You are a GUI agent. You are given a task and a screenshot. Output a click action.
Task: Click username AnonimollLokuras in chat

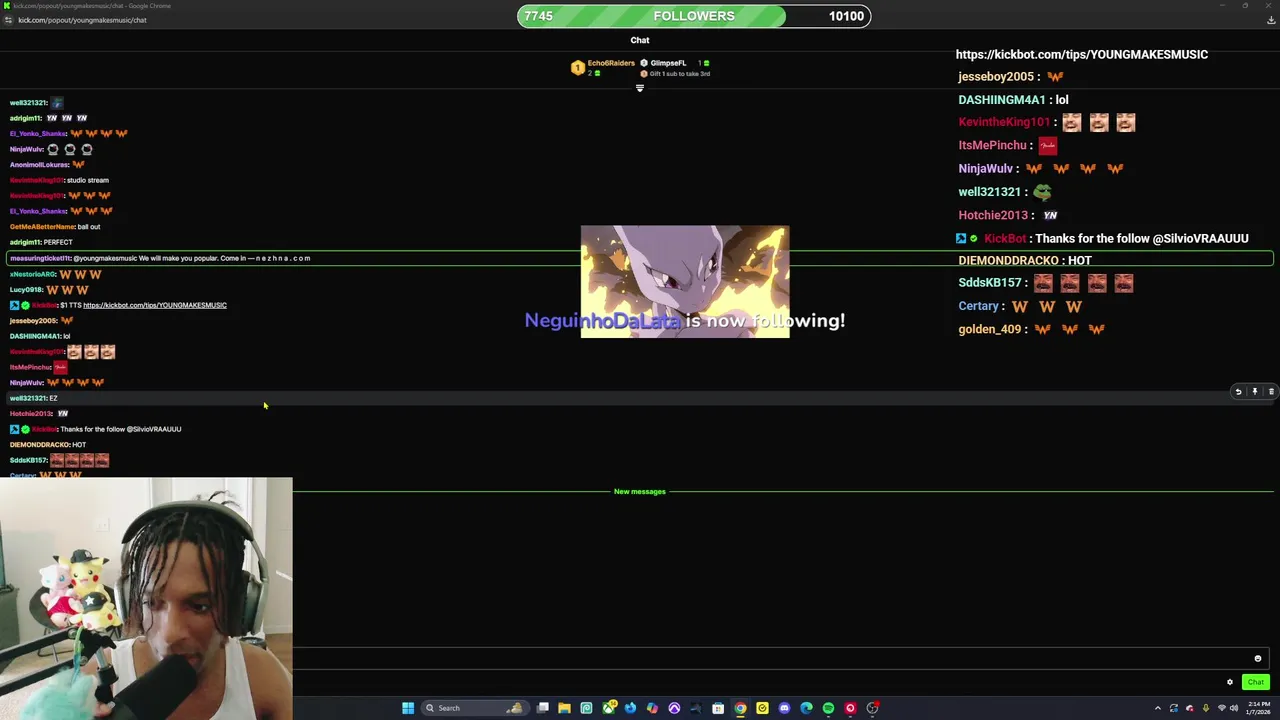[x=39, y=165]
